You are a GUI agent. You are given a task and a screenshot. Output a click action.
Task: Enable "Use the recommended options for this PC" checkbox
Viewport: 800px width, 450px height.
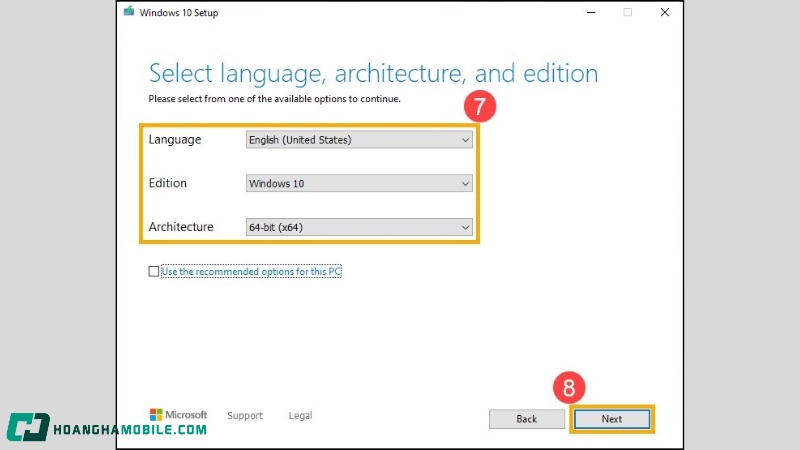154,271
